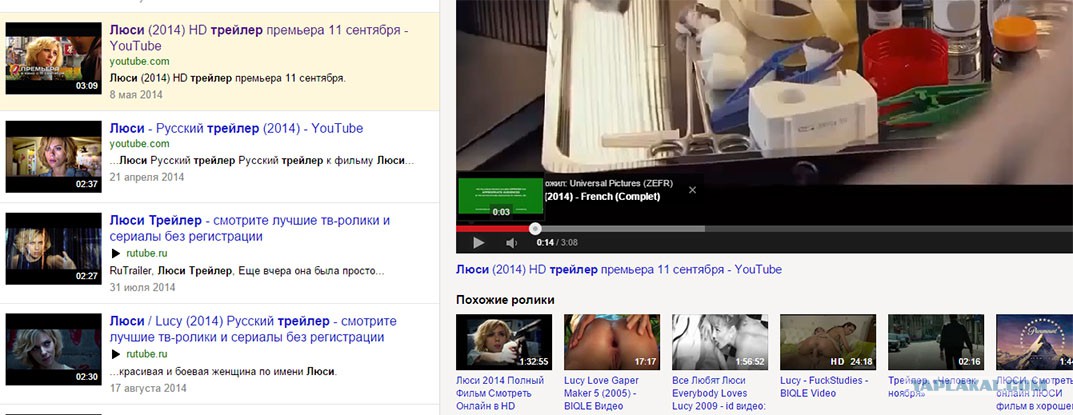Open related video thumbnail with 1:56:52 duration

coord(720,342)
